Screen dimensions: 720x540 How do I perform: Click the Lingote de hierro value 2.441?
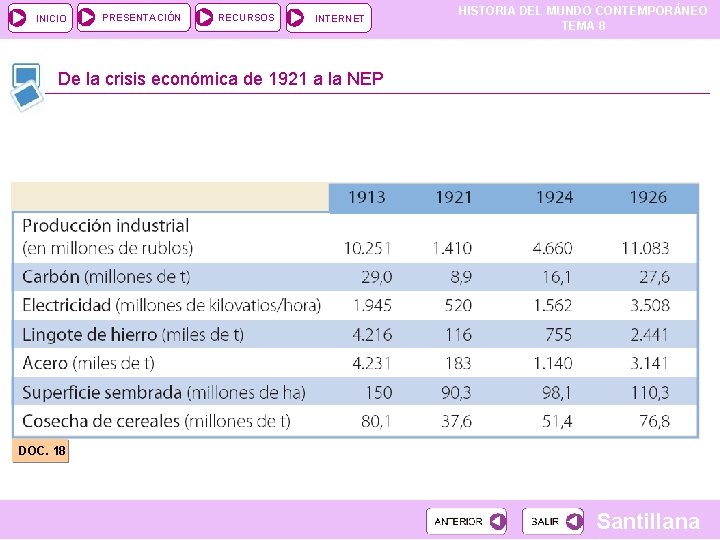pyautogui.click(x=649, y=335)
